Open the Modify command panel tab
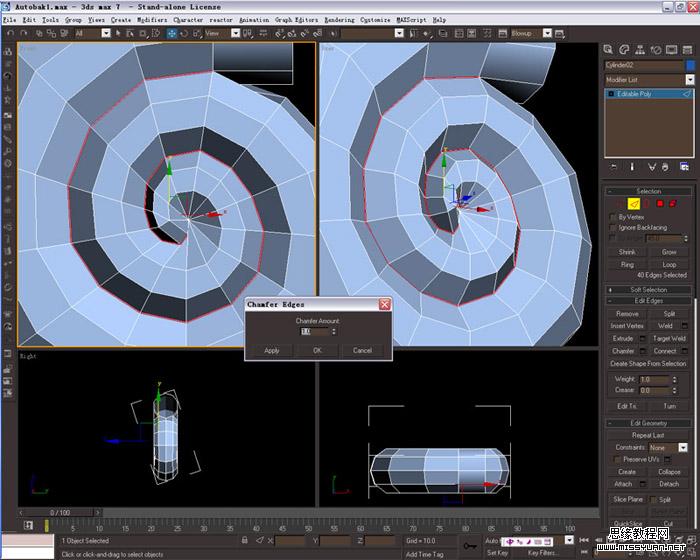This screenshot has width=700, height=560. 624,50
